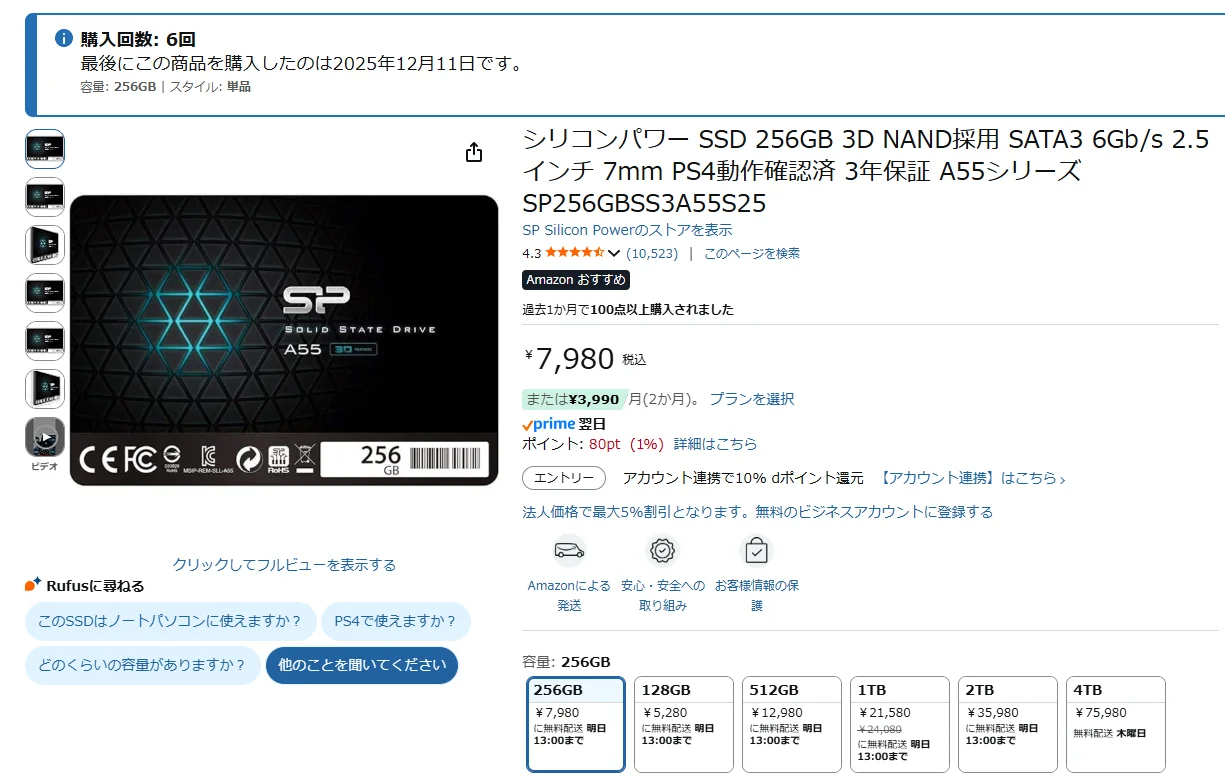1225x782 pixels.
Task: Click the Rufus sparkle icon
Action: 33,584
